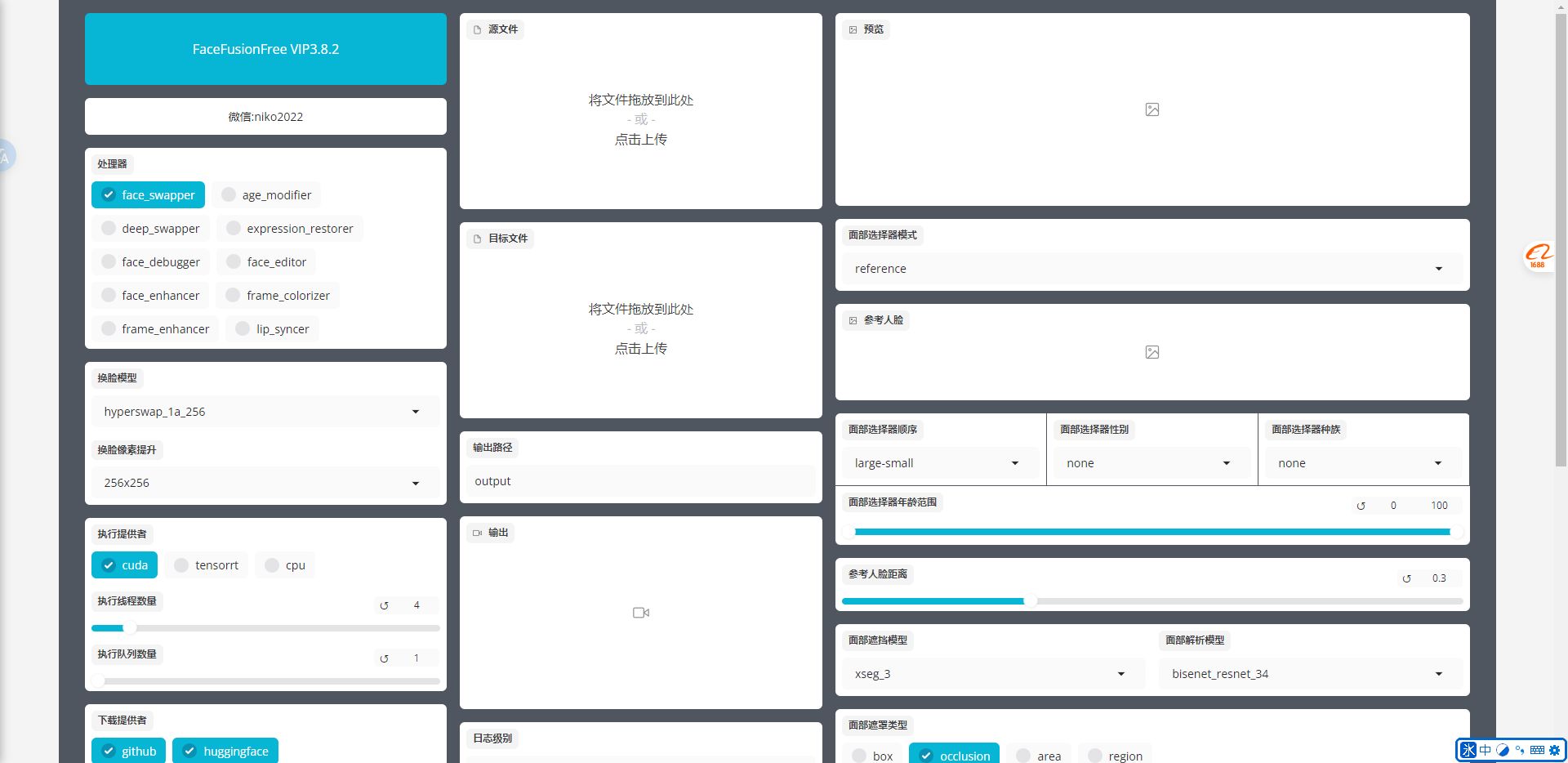Open the 面部选择器种族 dropdown
The image size is (1568, 763).
(x=1364, y=463)
